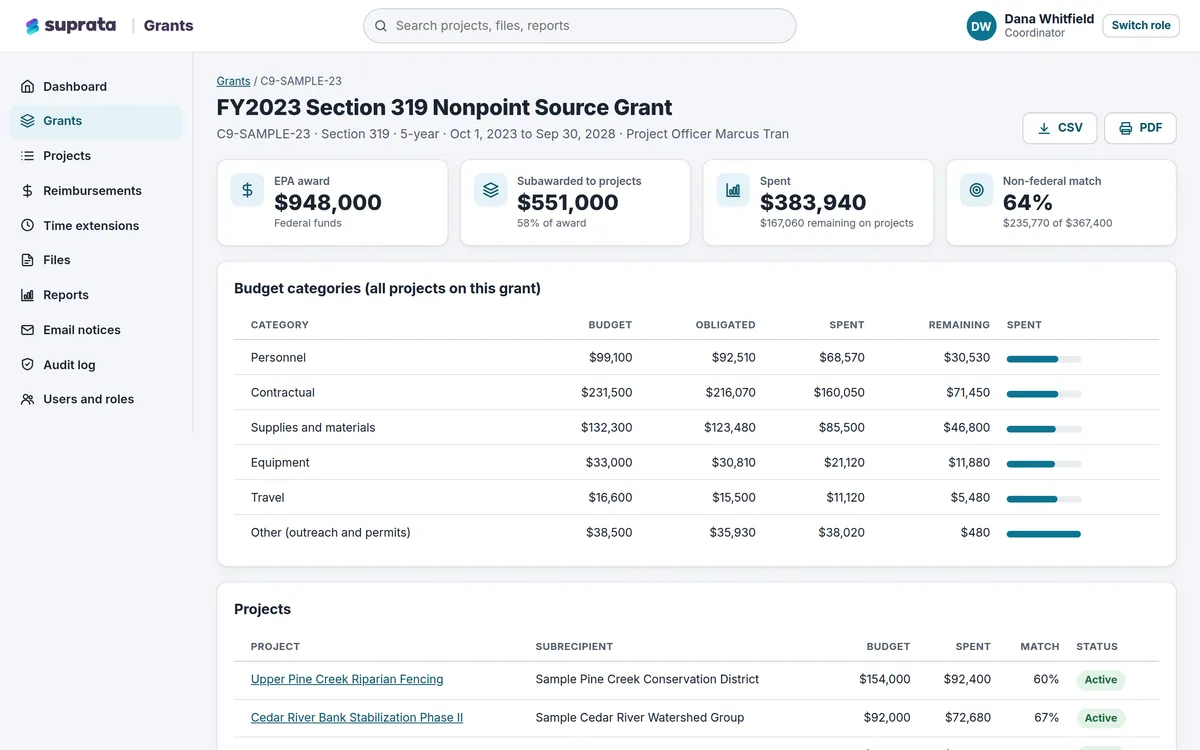The image size is (1200, 750).
Task: Click the Dashboard home icon
Action: click(x=27, y=87)
